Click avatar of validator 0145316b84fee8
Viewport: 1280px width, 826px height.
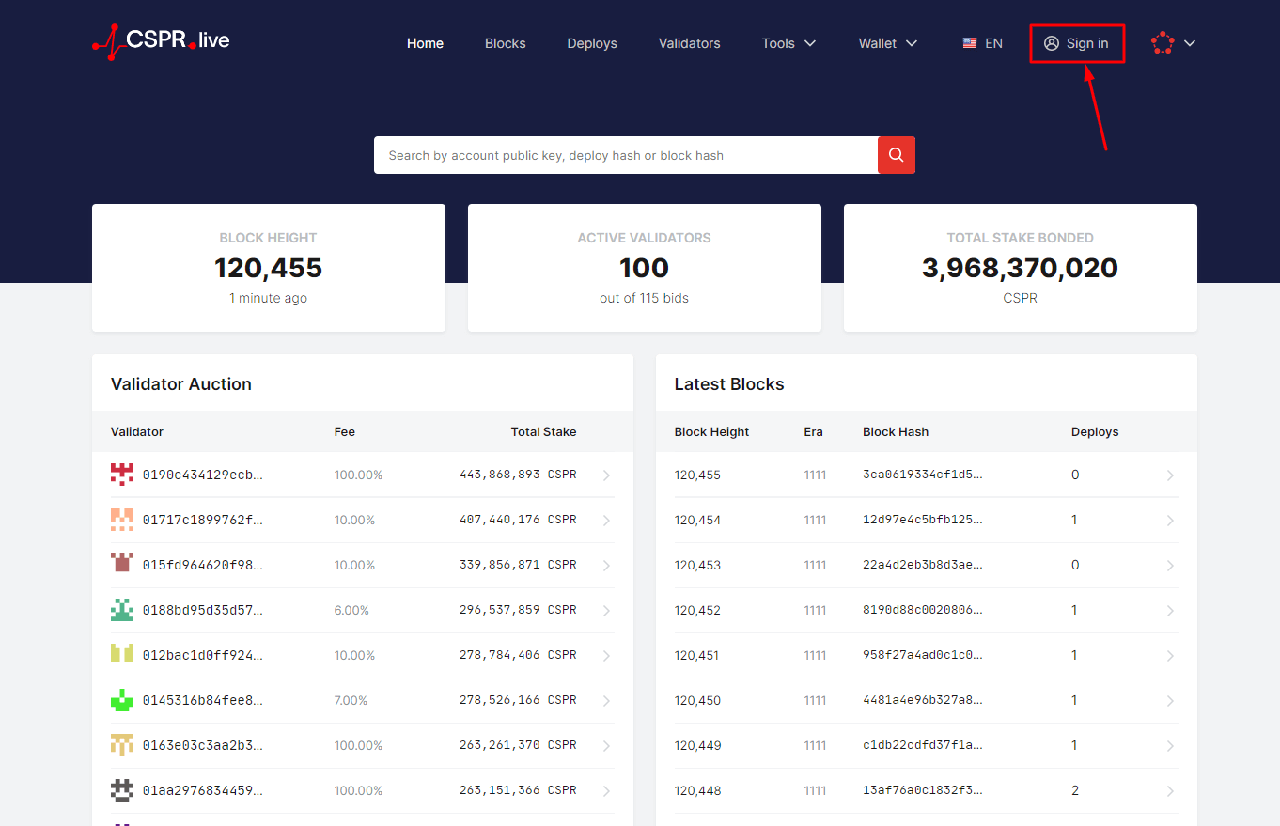pos(122,700)
